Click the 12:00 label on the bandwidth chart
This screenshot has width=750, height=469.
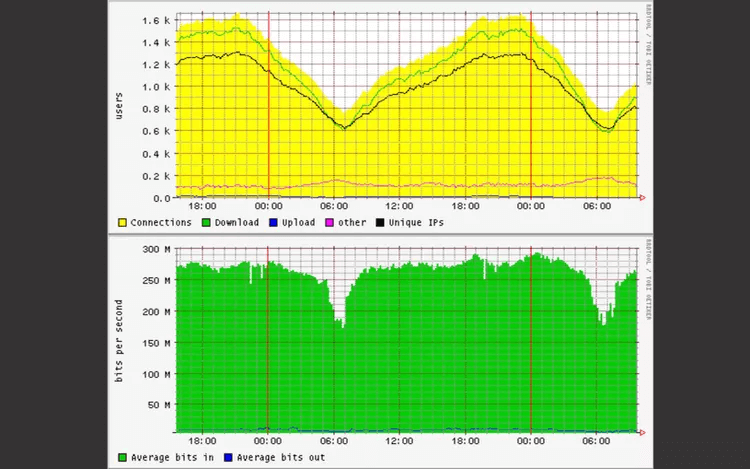[399, 440]
